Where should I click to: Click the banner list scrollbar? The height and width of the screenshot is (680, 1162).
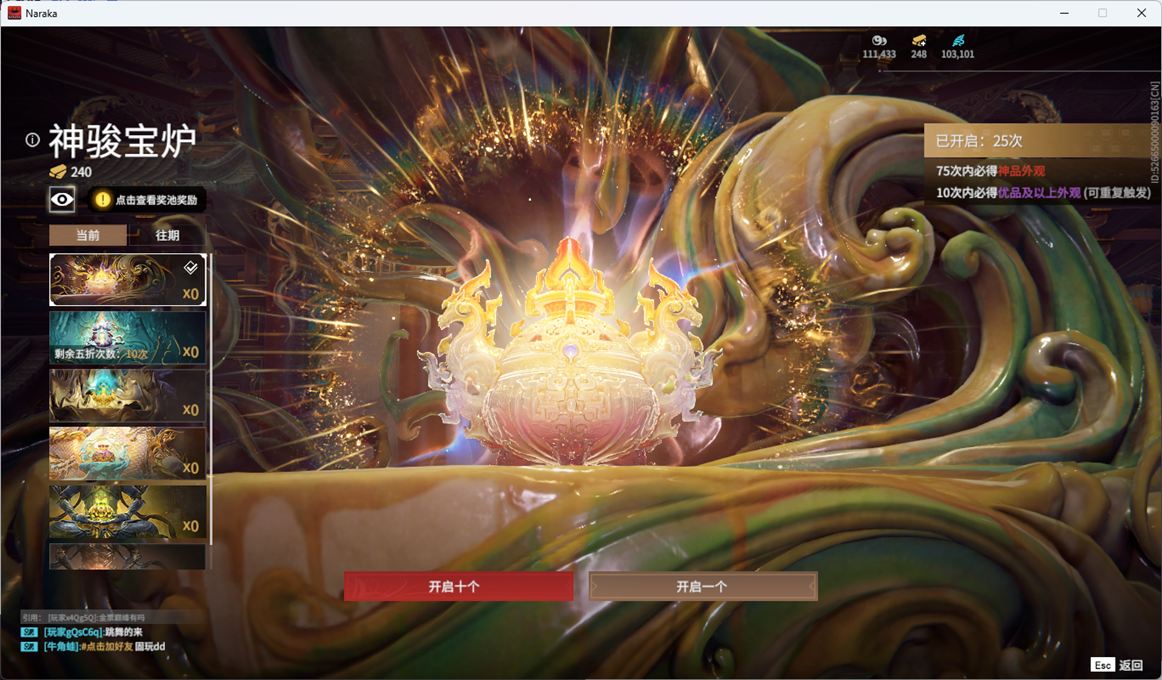[x=210, y=399]
